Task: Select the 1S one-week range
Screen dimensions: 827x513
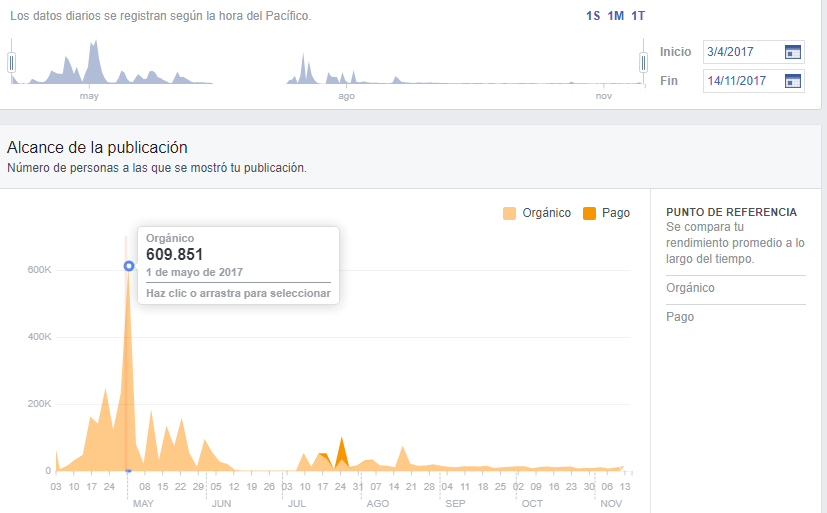Action: click(x=593, y=16)
